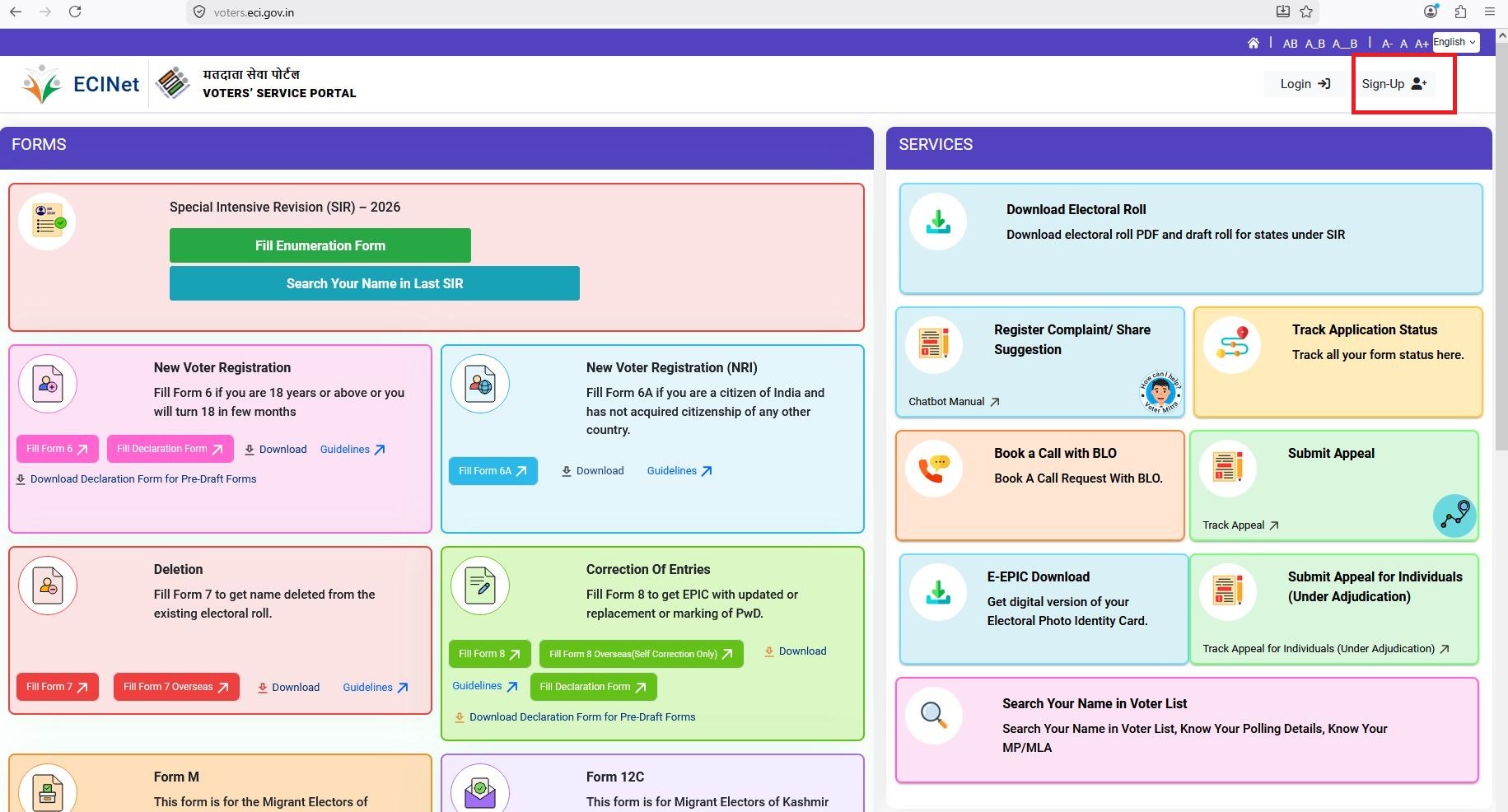This screenshot has width=1508, height=812.
Task: Click the Login button
Action: click(1305, 83)
